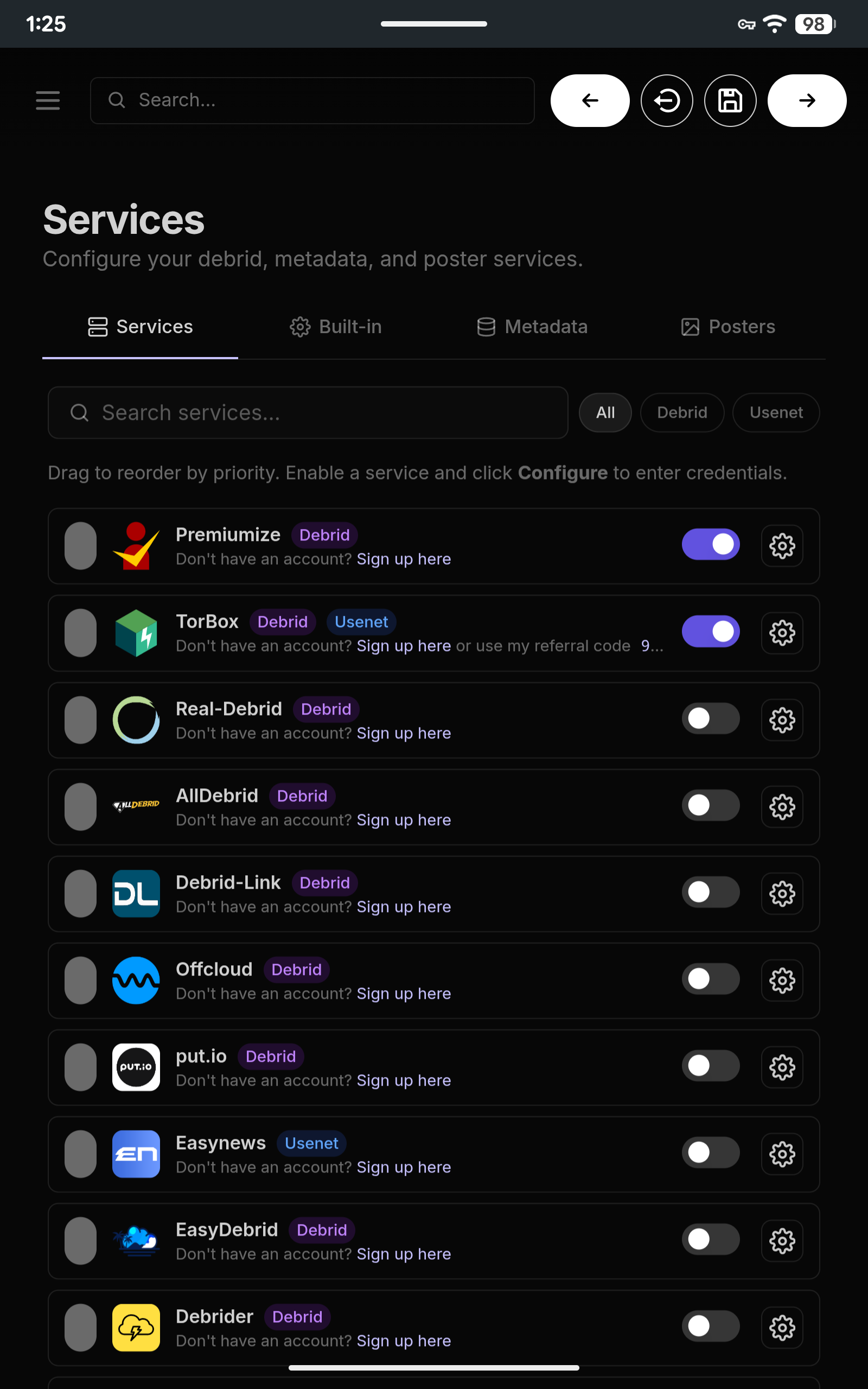Viewport: 868px width, 1389px height.
Task: Switch to the Built-in tab
Action: [336, 327]
